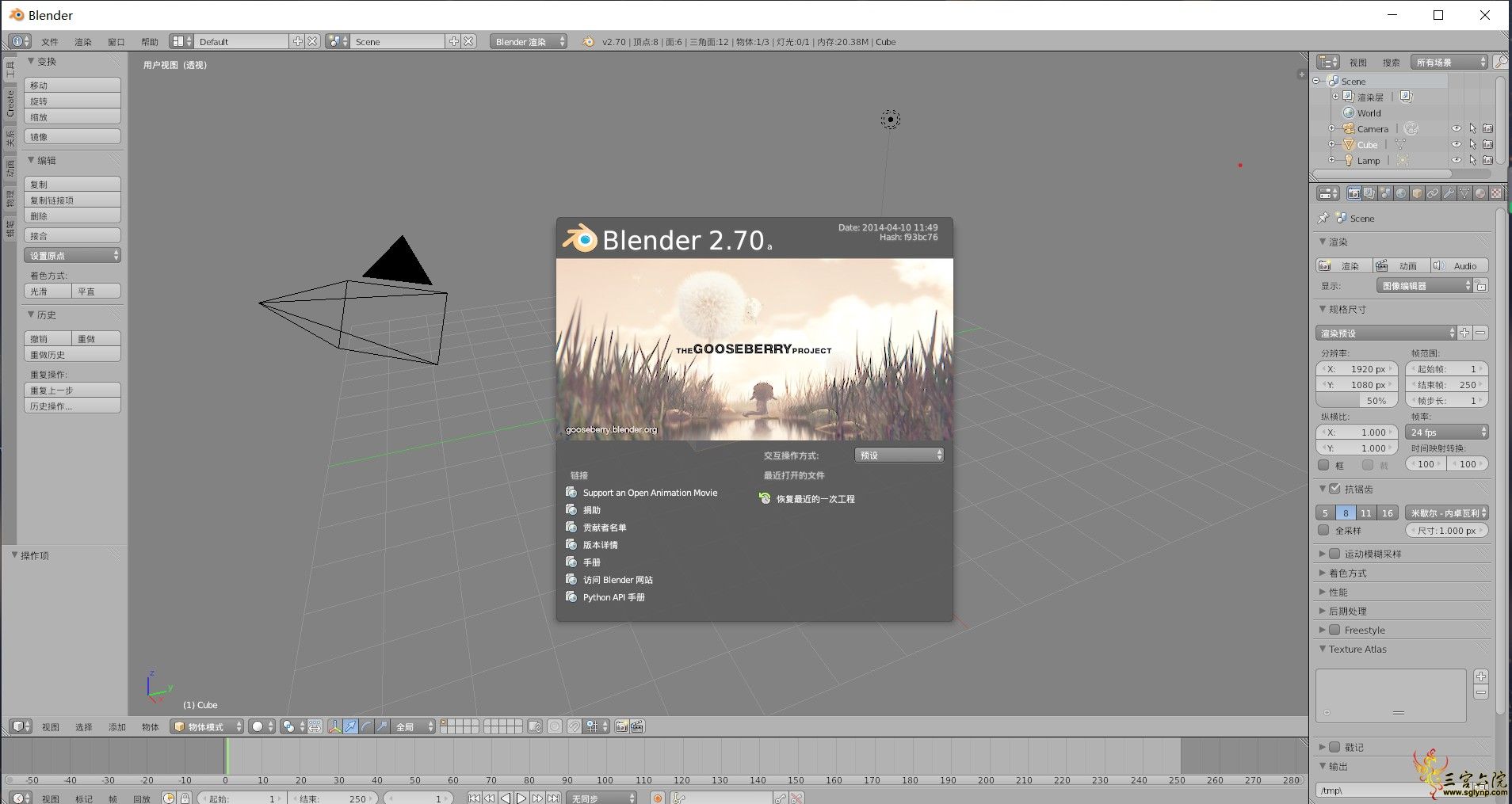Select the translate manipulator arrow
The width and height of the screenshot is (1512, 804).
[x=350, y=726]
